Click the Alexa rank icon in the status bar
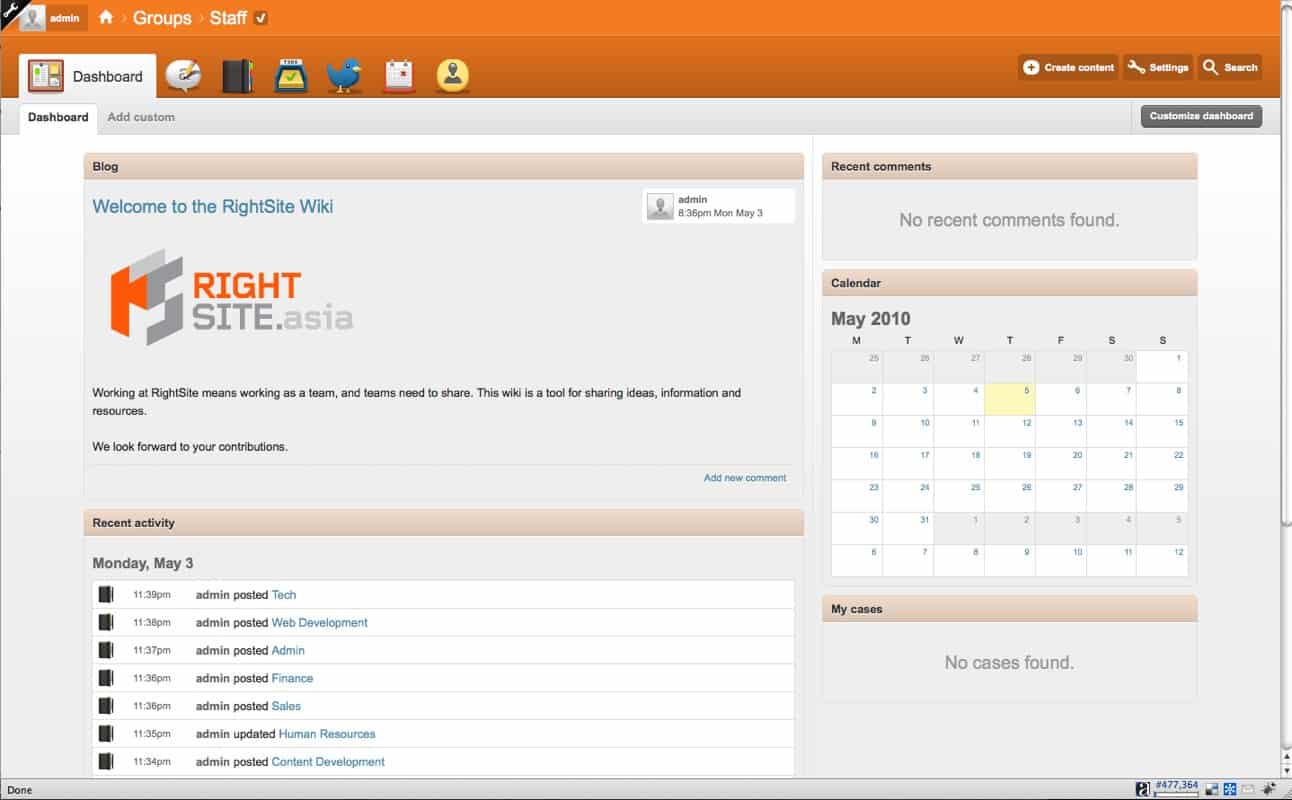The image size is (1292, 800). point(1143,789)
